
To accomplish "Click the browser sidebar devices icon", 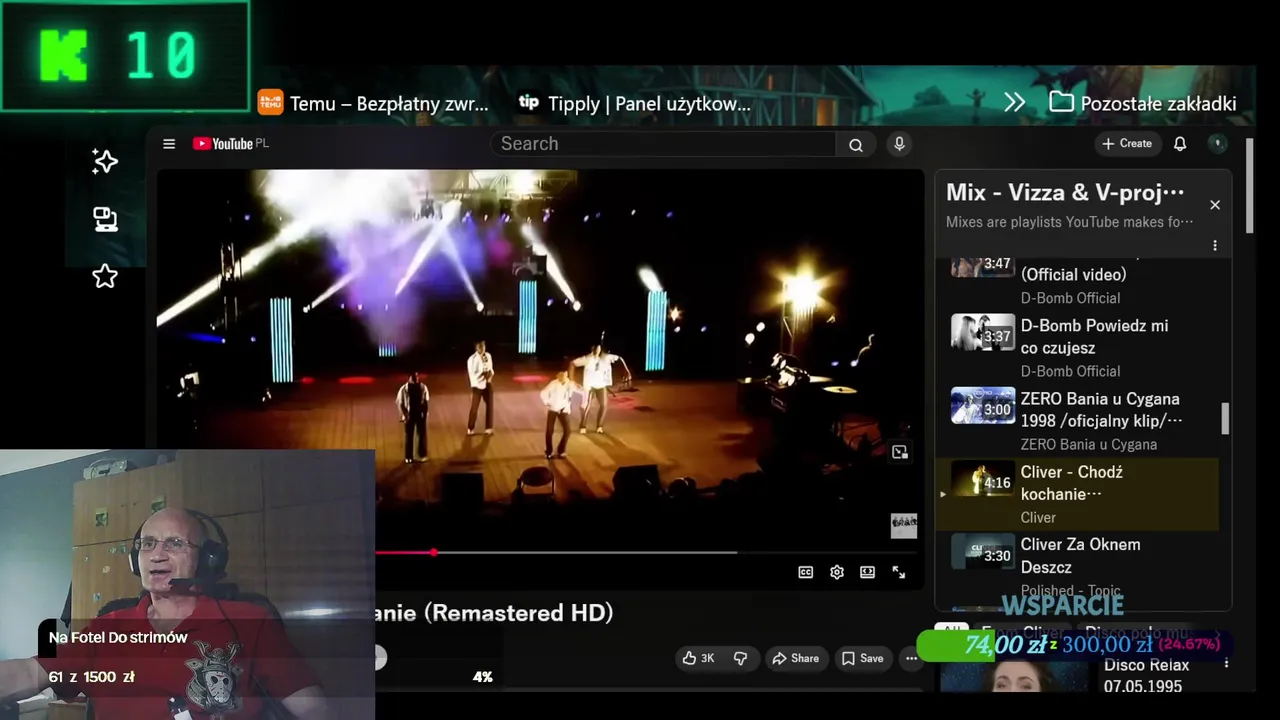I will pos(105,219).
